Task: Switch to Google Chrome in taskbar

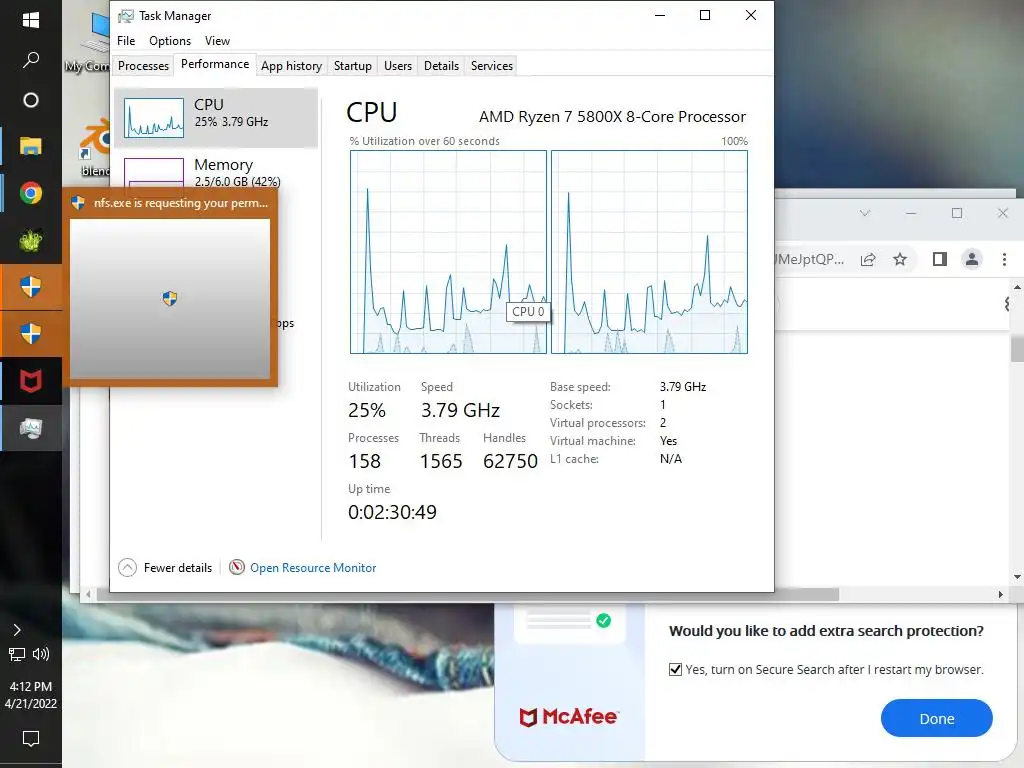Action: tap(31, 193)
